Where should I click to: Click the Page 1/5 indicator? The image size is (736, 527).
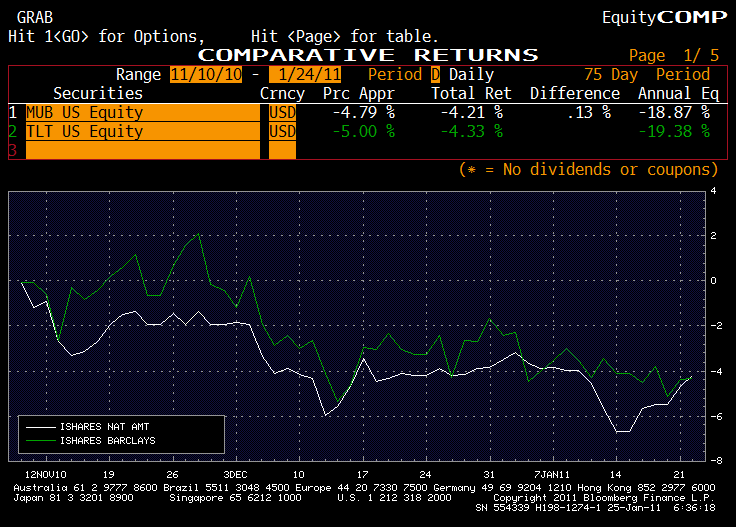[x=674, y=56]
